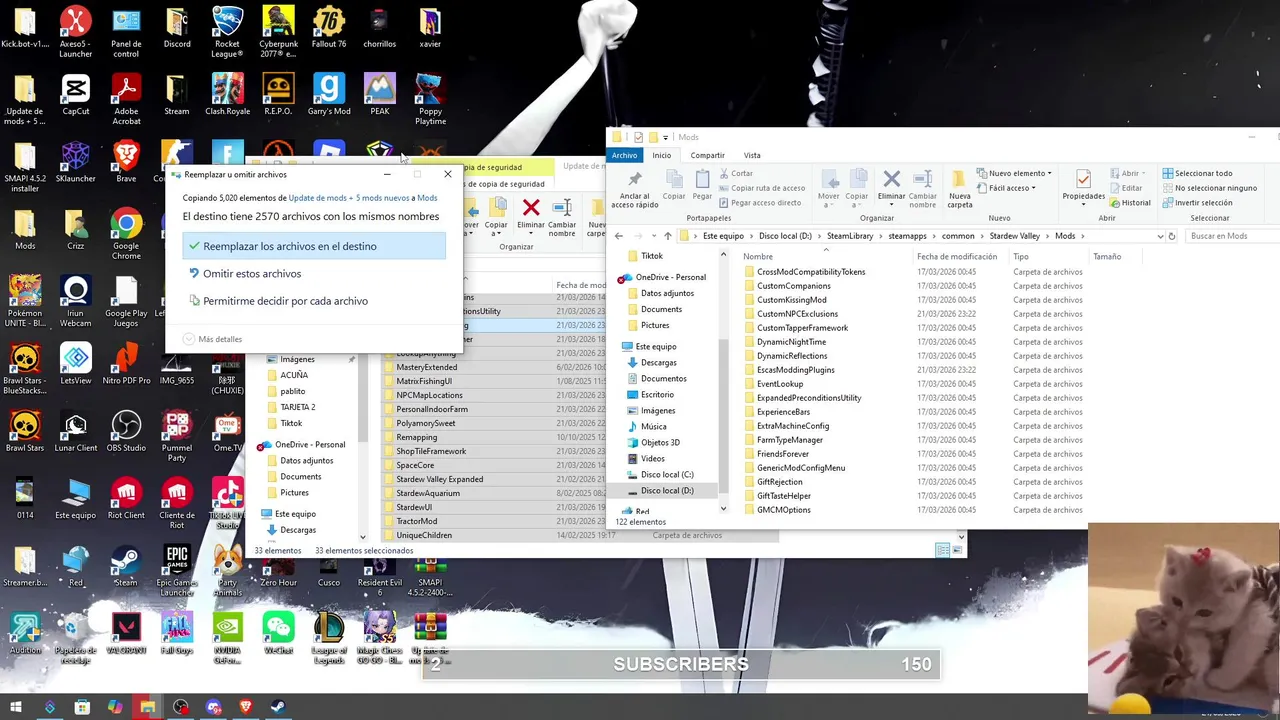Open Propiedades checkmark icon

[1083, 179]
